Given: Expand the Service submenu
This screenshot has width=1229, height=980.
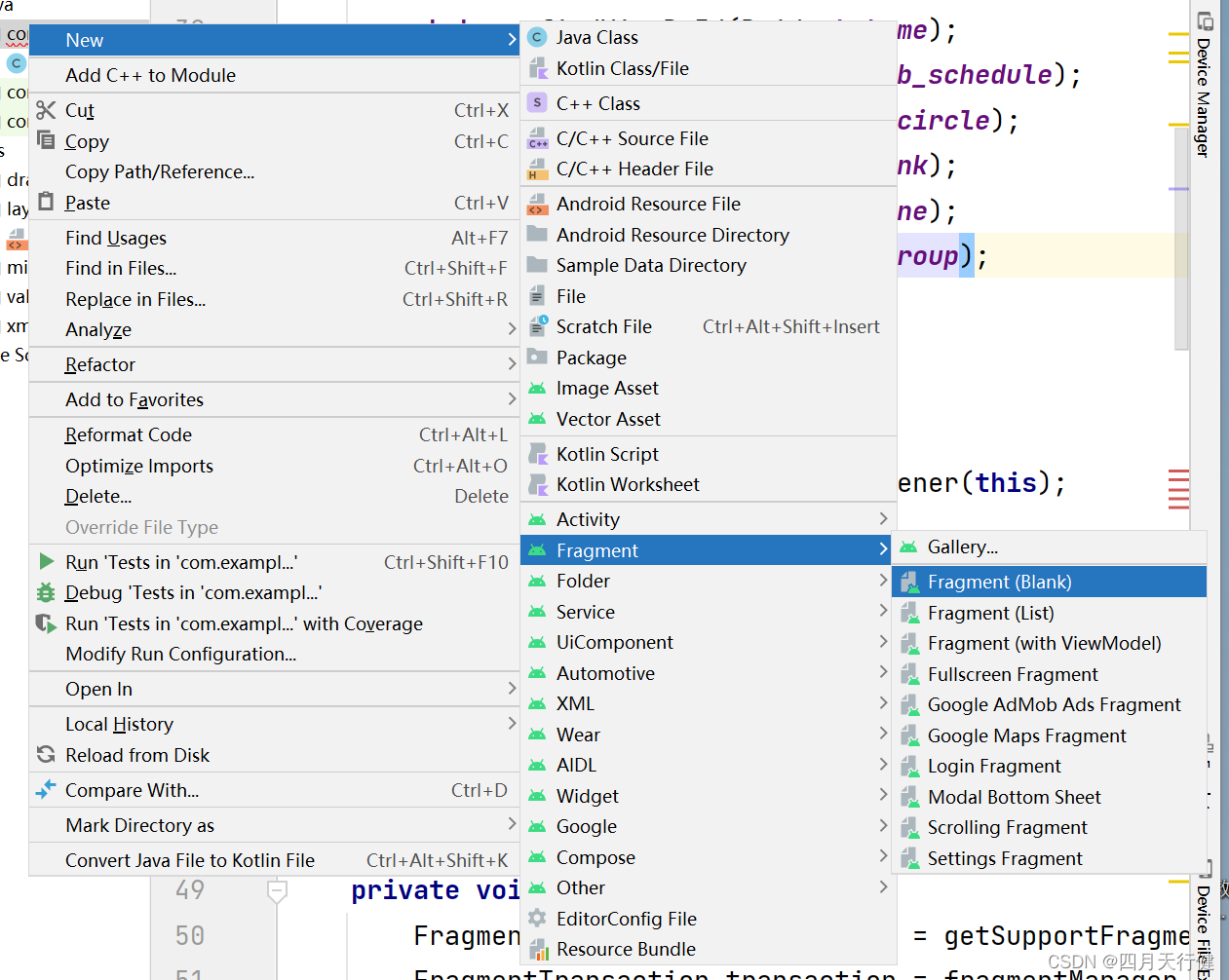Looking at the screenshot, I should [708, 612].
